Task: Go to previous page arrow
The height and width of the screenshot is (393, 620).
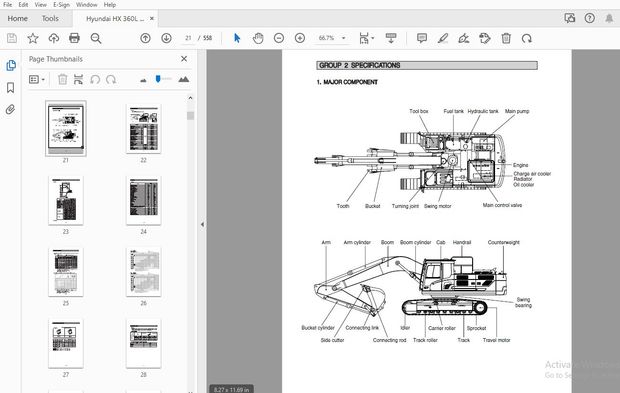Action: 146,38
